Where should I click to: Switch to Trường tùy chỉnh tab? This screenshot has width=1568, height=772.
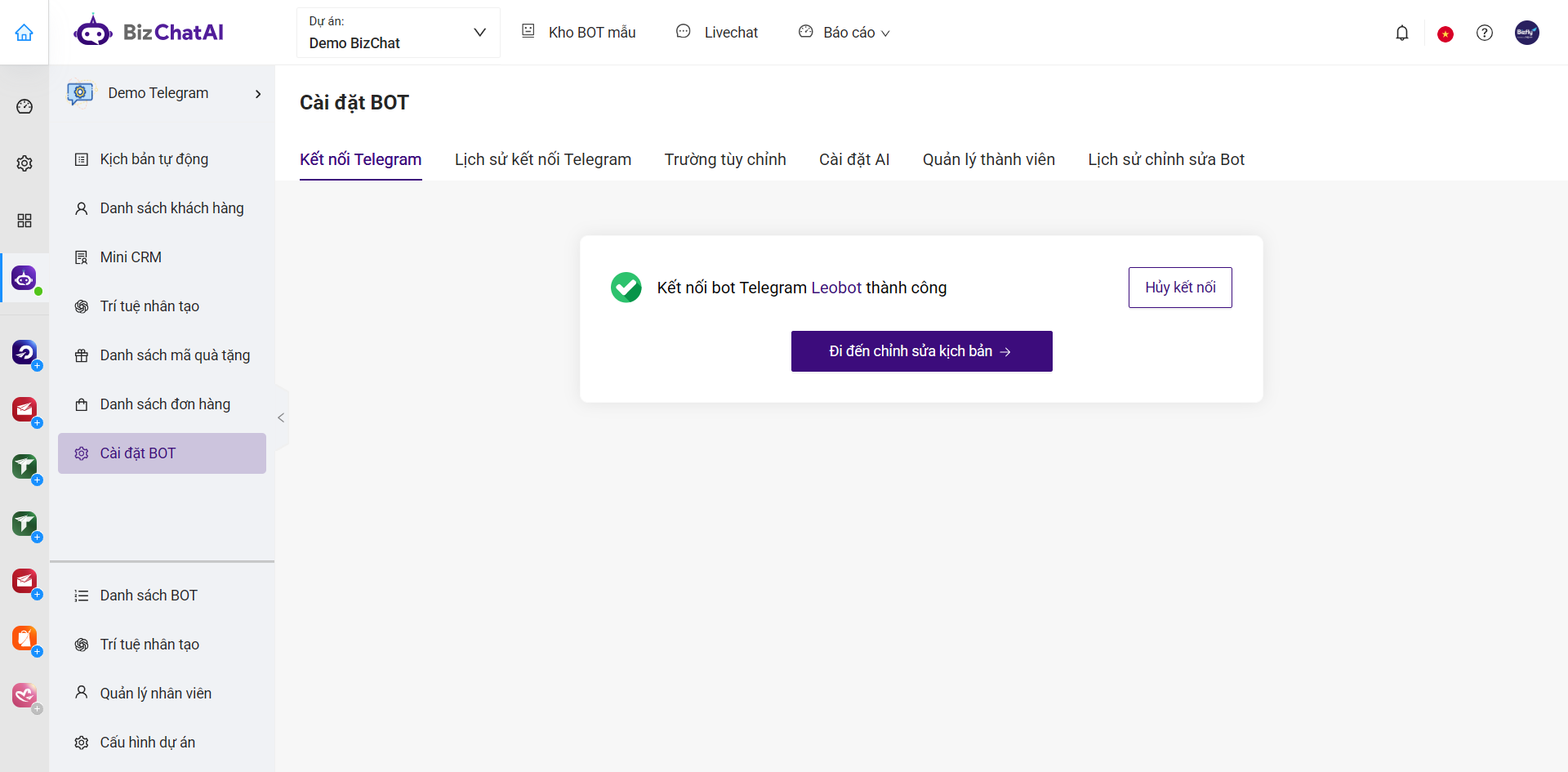(x=725, y=159)
